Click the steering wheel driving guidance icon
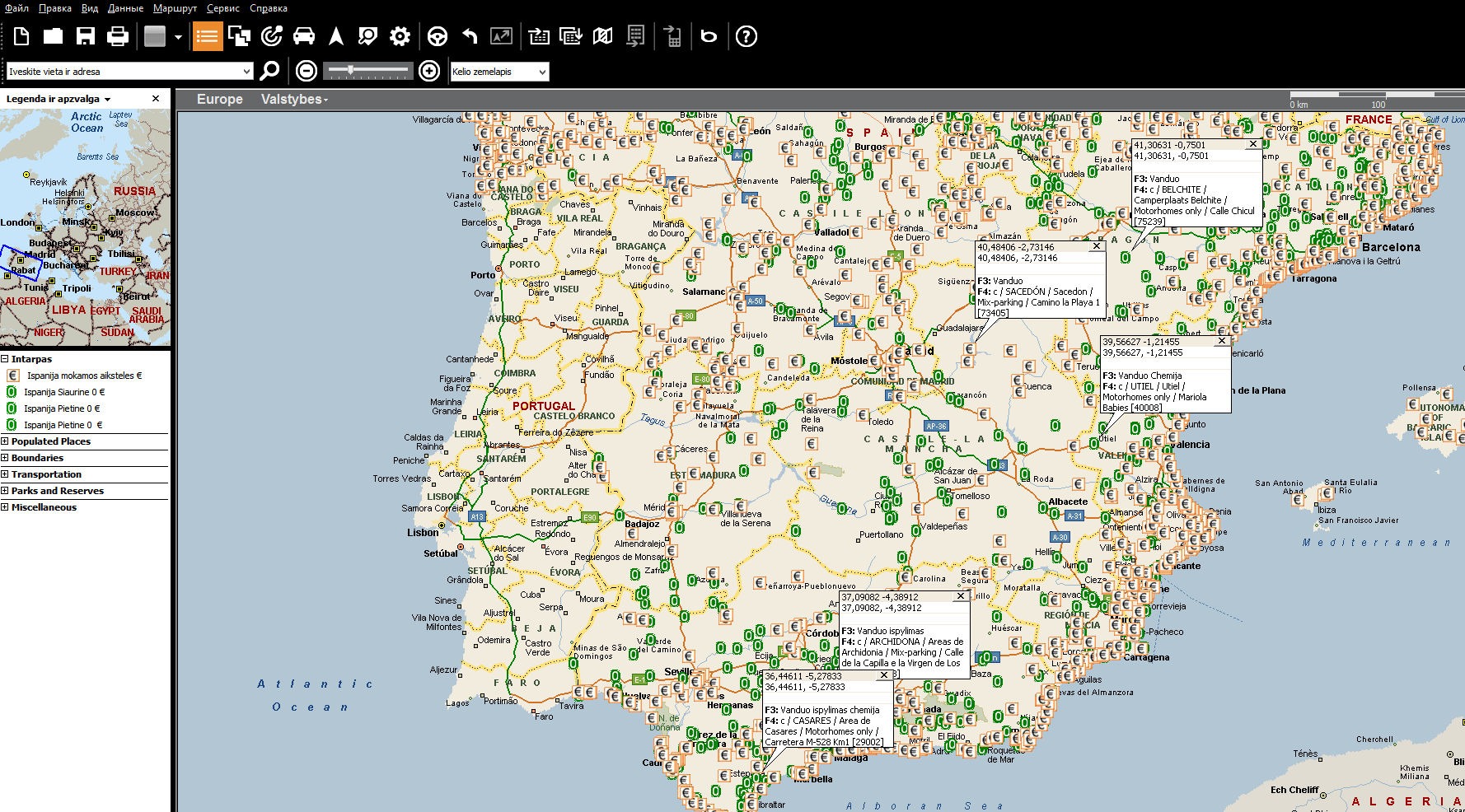 tap(438, 36)
